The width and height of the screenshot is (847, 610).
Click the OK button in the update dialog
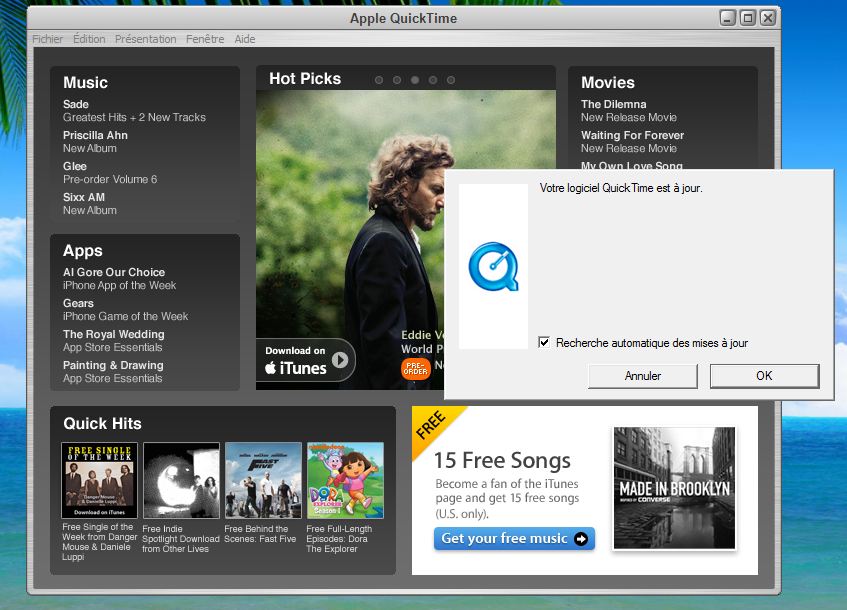pos(764,376)
